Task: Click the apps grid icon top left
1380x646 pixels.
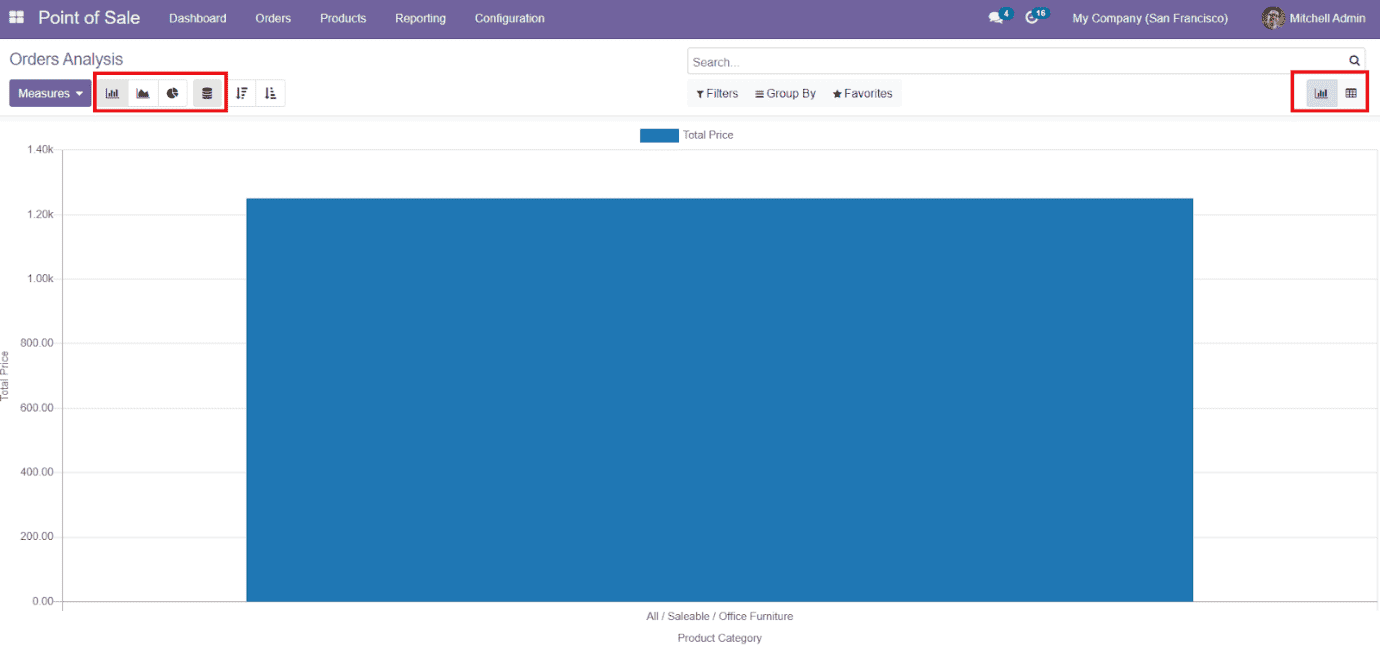Action: (x=15, y=17)
